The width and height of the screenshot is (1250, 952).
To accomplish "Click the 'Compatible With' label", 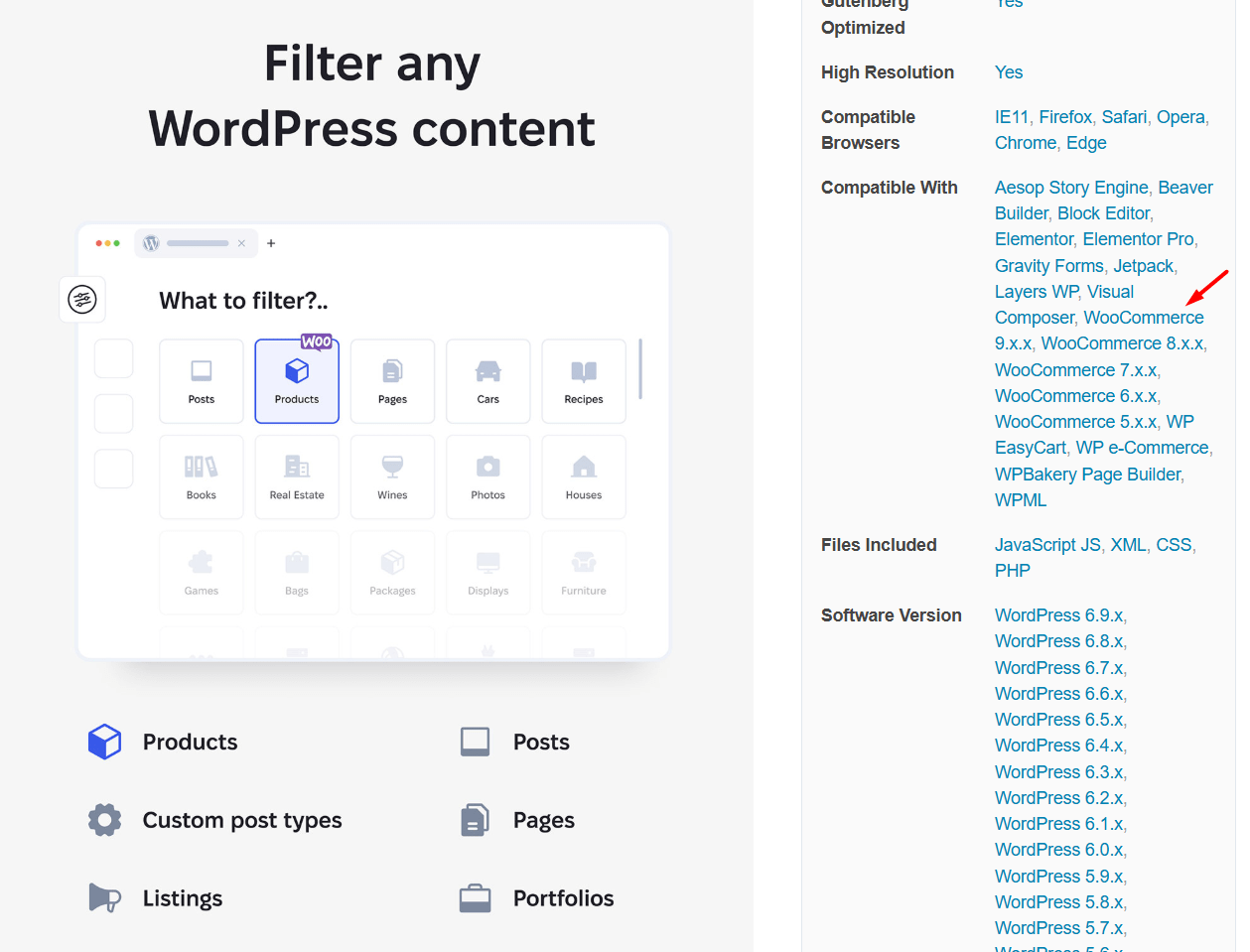I will click(x=890, y=188).
